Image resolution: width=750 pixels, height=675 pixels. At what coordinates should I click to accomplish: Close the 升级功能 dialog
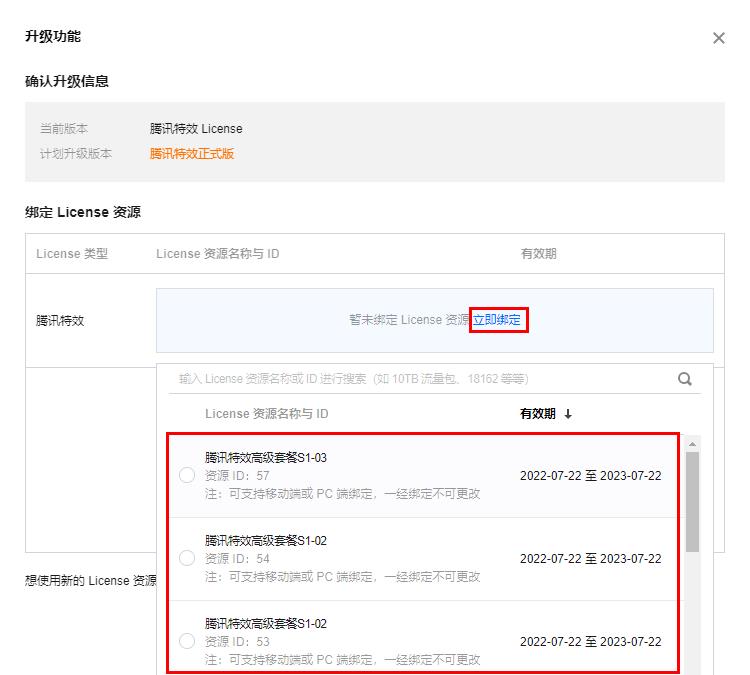(718, 38)
